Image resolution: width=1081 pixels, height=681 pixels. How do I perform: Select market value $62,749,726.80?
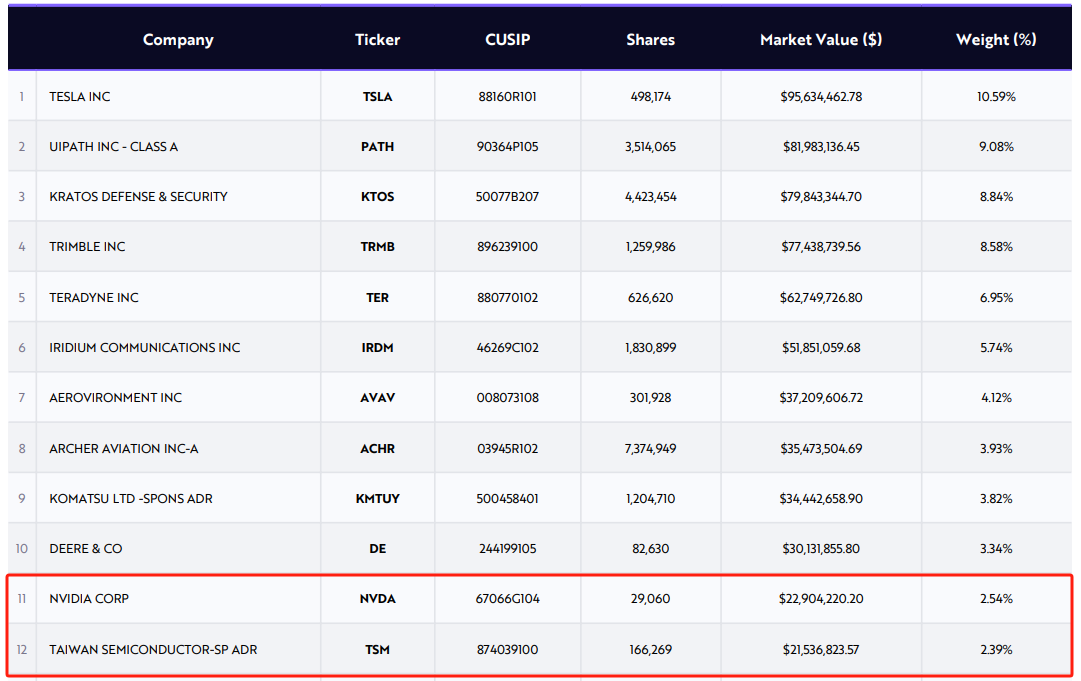pos(820,298)
